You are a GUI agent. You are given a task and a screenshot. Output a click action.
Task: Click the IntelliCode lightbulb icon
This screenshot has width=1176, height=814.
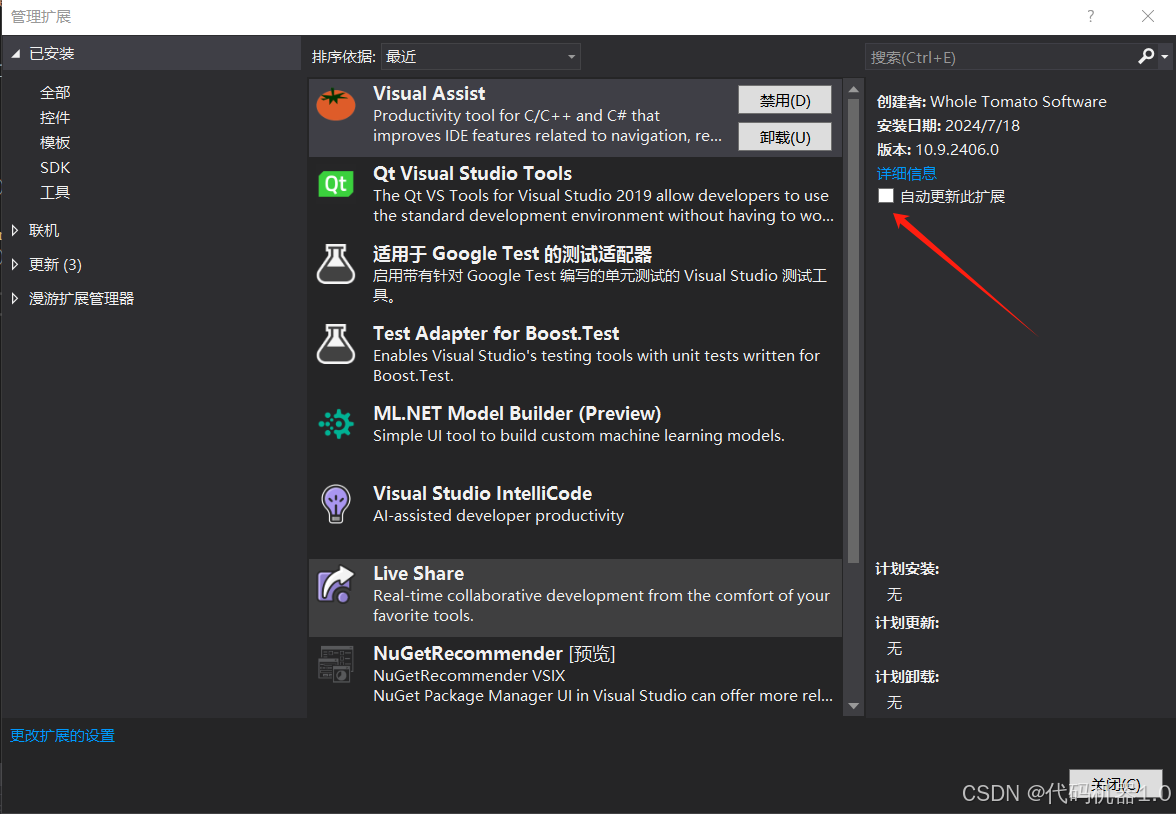[335, 503]
